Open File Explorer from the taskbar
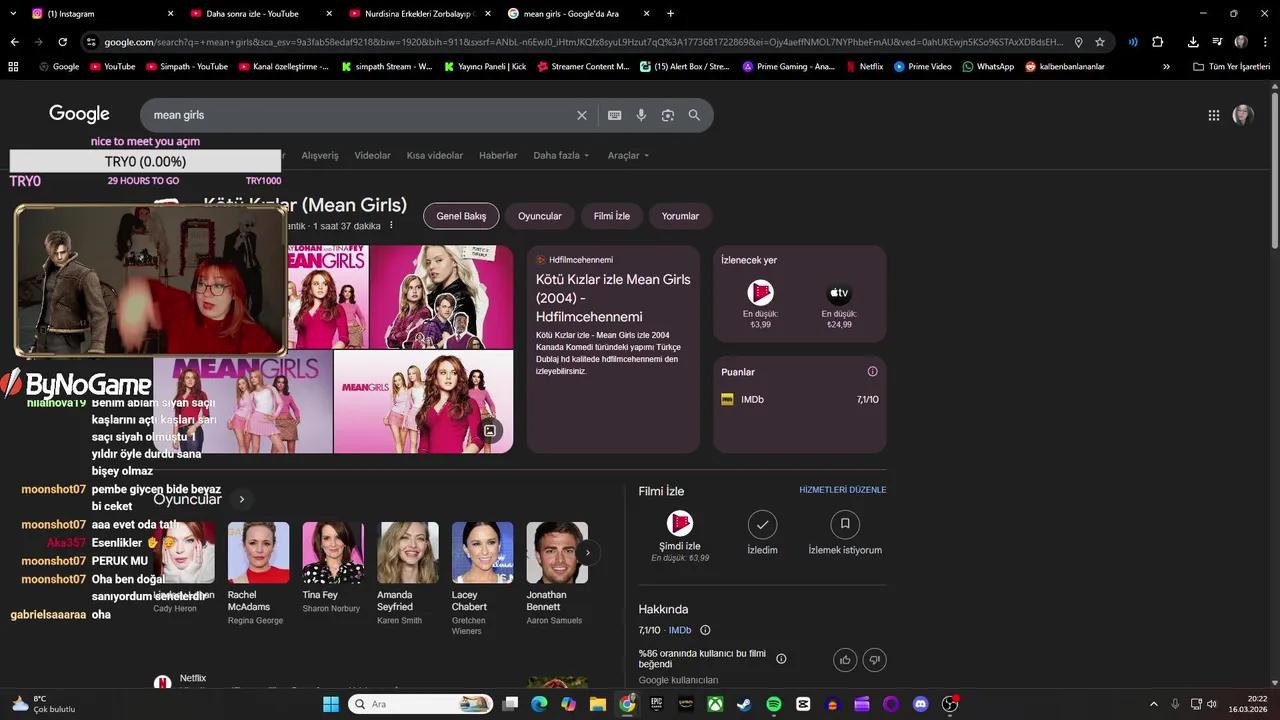This screenshot has height=720, width=1280. [598, 704]
